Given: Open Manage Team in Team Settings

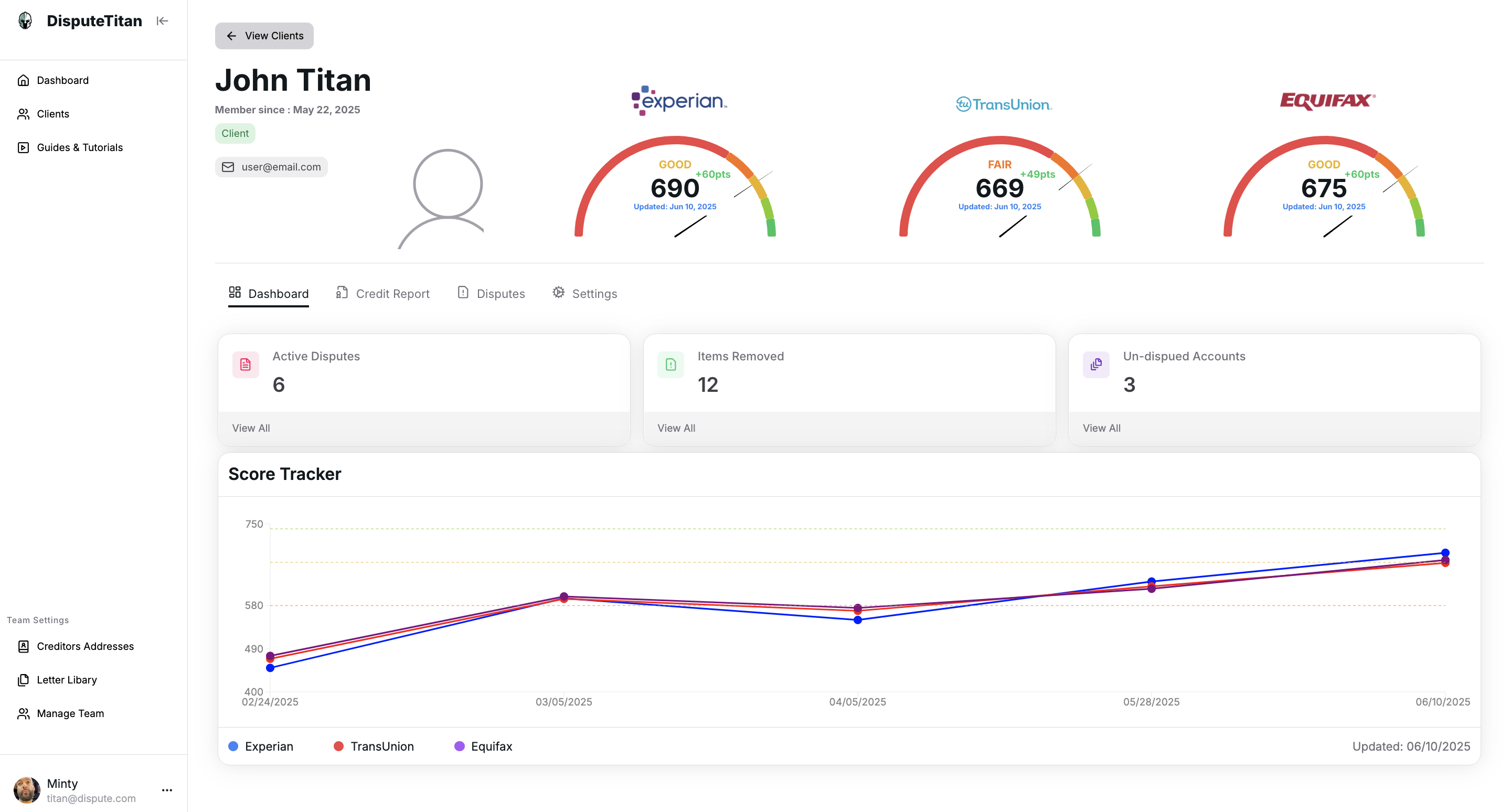Looking at the screenshot, I should (94, 713).
